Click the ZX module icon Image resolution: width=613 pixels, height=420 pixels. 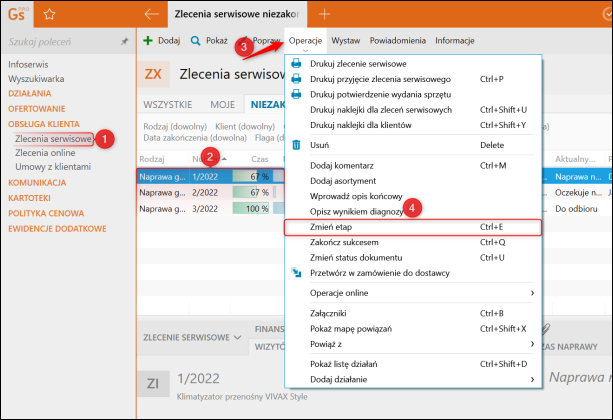point(153,74)
